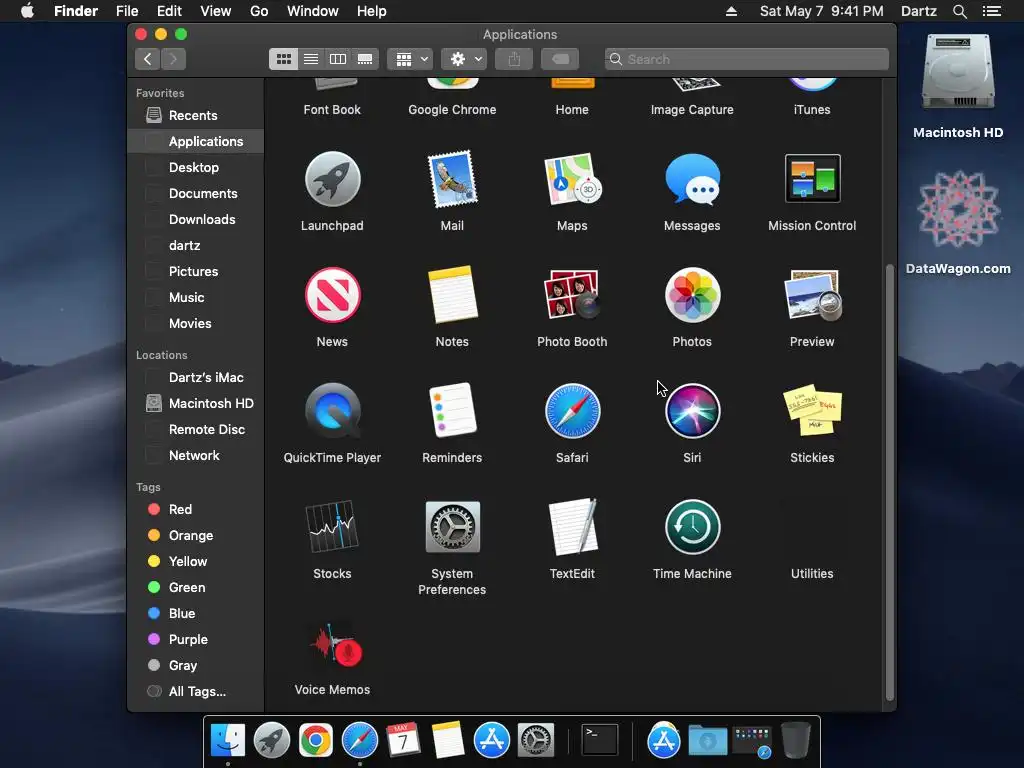Click the Edit Tags toolbar button
Screen dimensions: 1024x768
560,59
